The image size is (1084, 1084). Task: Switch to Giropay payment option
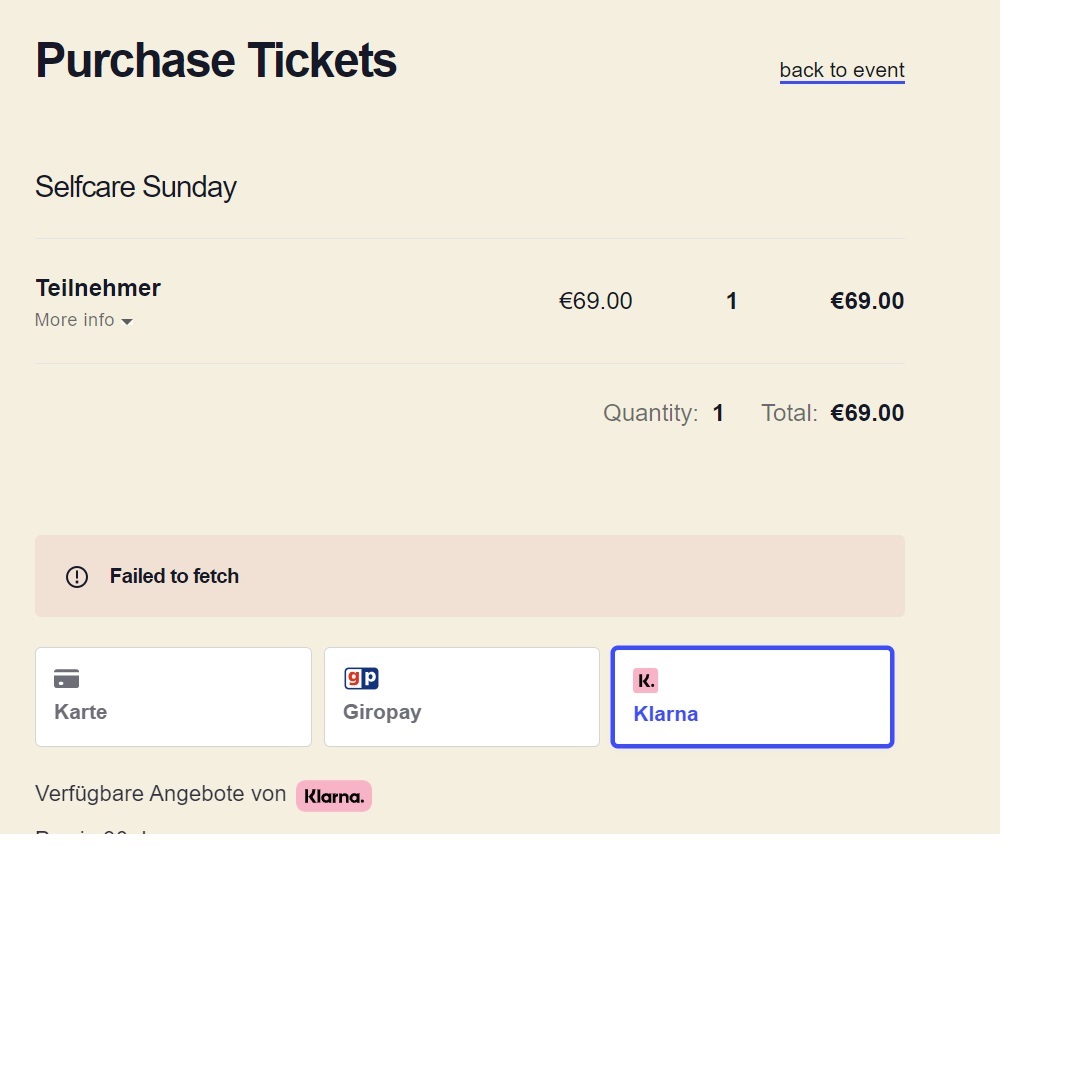461,697
